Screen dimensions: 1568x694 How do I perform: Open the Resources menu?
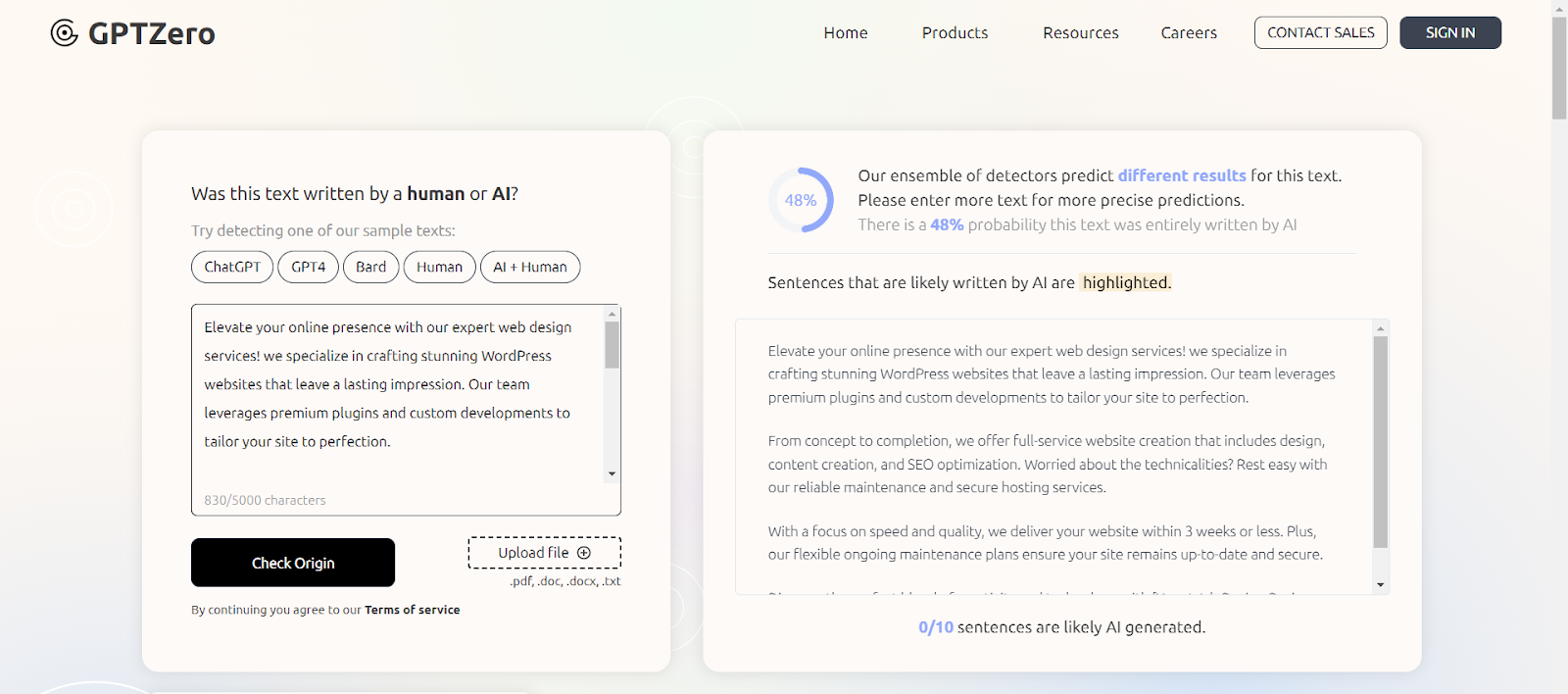[x=1080, y=33]
